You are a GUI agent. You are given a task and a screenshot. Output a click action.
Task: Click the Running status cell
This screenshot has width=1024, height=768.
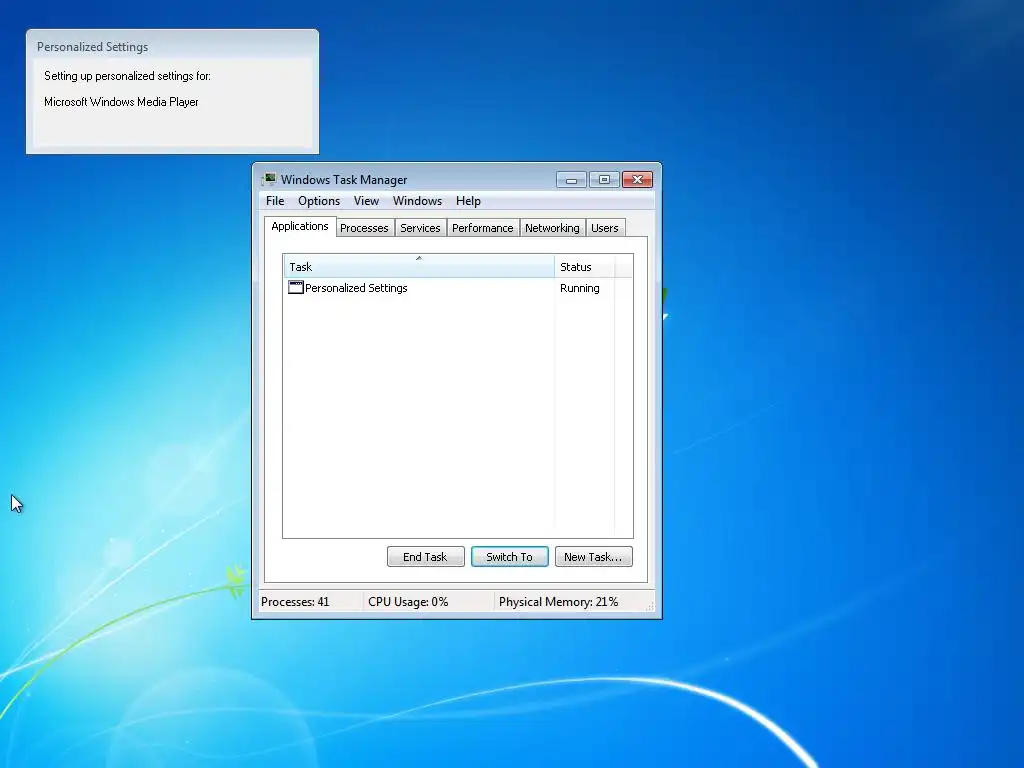(x=579, y=288)
